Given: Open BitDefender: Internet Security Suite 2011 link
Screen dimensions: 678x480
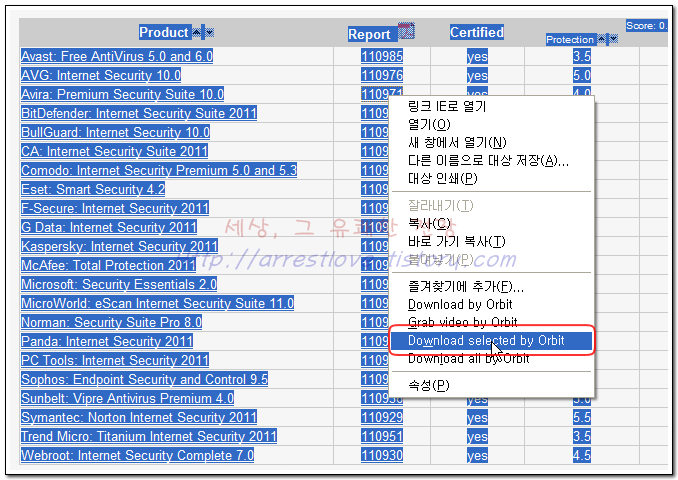Looking at the screenshot, I should tap(139, 113).
